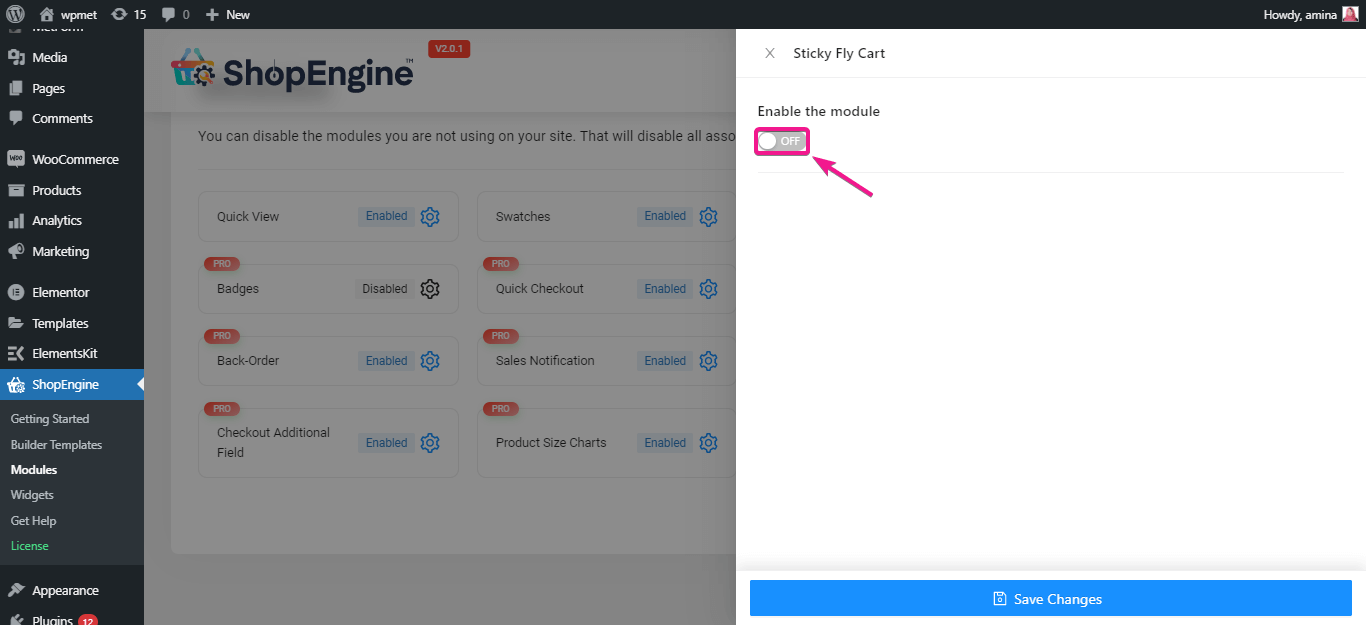
Task: Go to Getting Started submenu
Action: (x=50, y=419)
